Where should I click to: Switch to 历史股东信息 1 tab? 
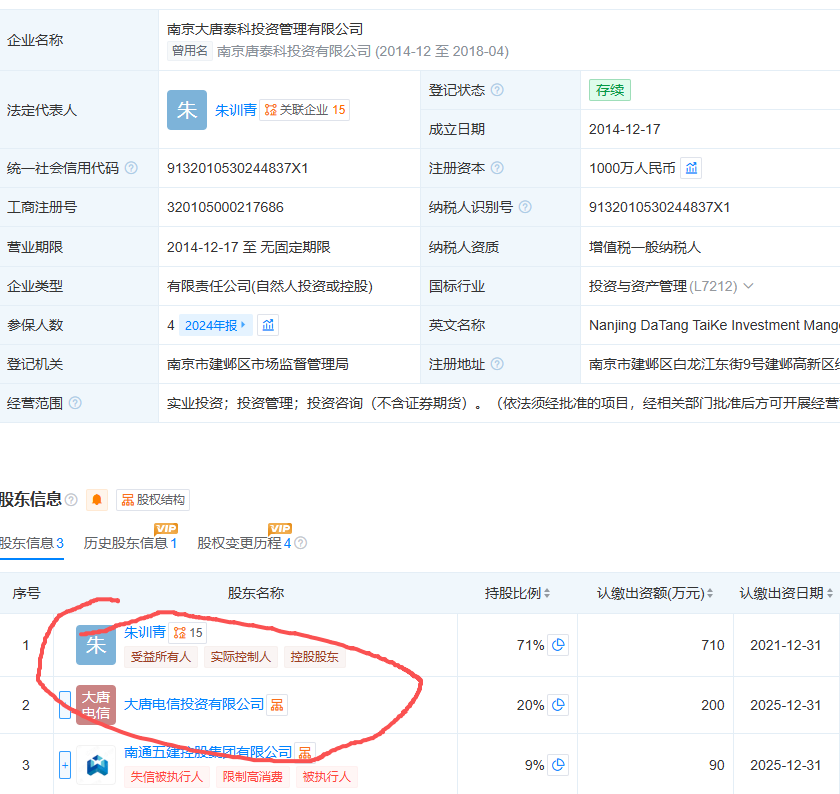tap(130, 543)
